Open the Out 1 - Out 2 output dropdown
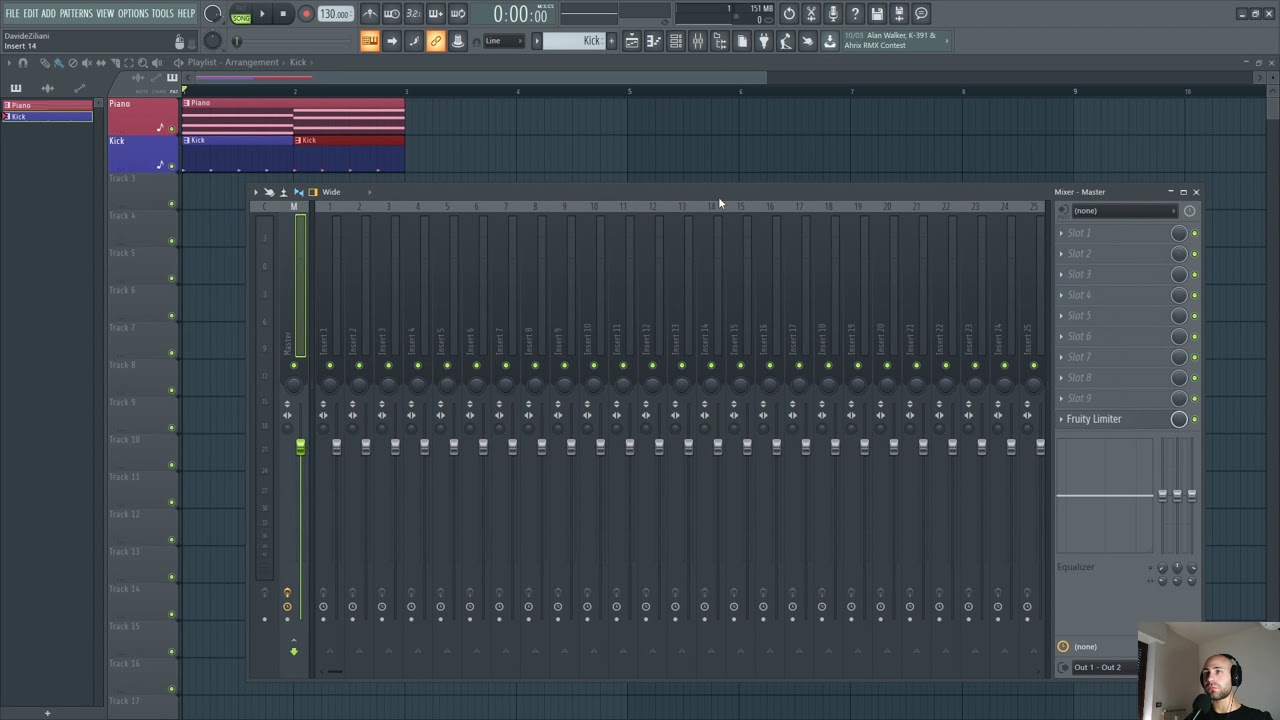The width and height of the screenshot is (1280, 720). click(1104, 667)
